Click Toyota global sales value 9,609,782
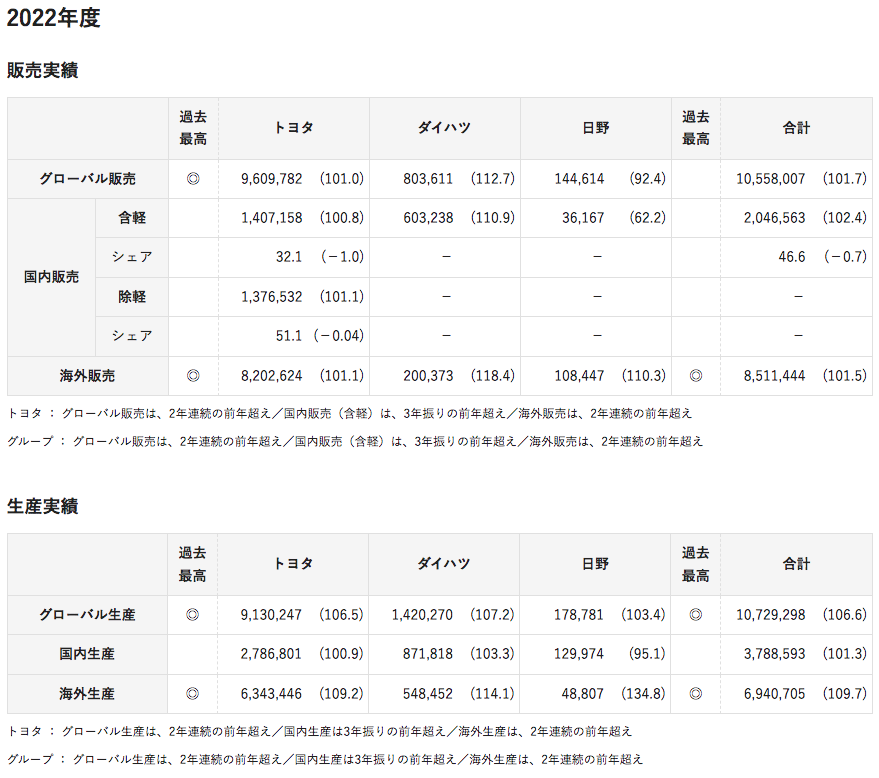The width and height of the screenshot is (879, 778). [x=272, y=179]
